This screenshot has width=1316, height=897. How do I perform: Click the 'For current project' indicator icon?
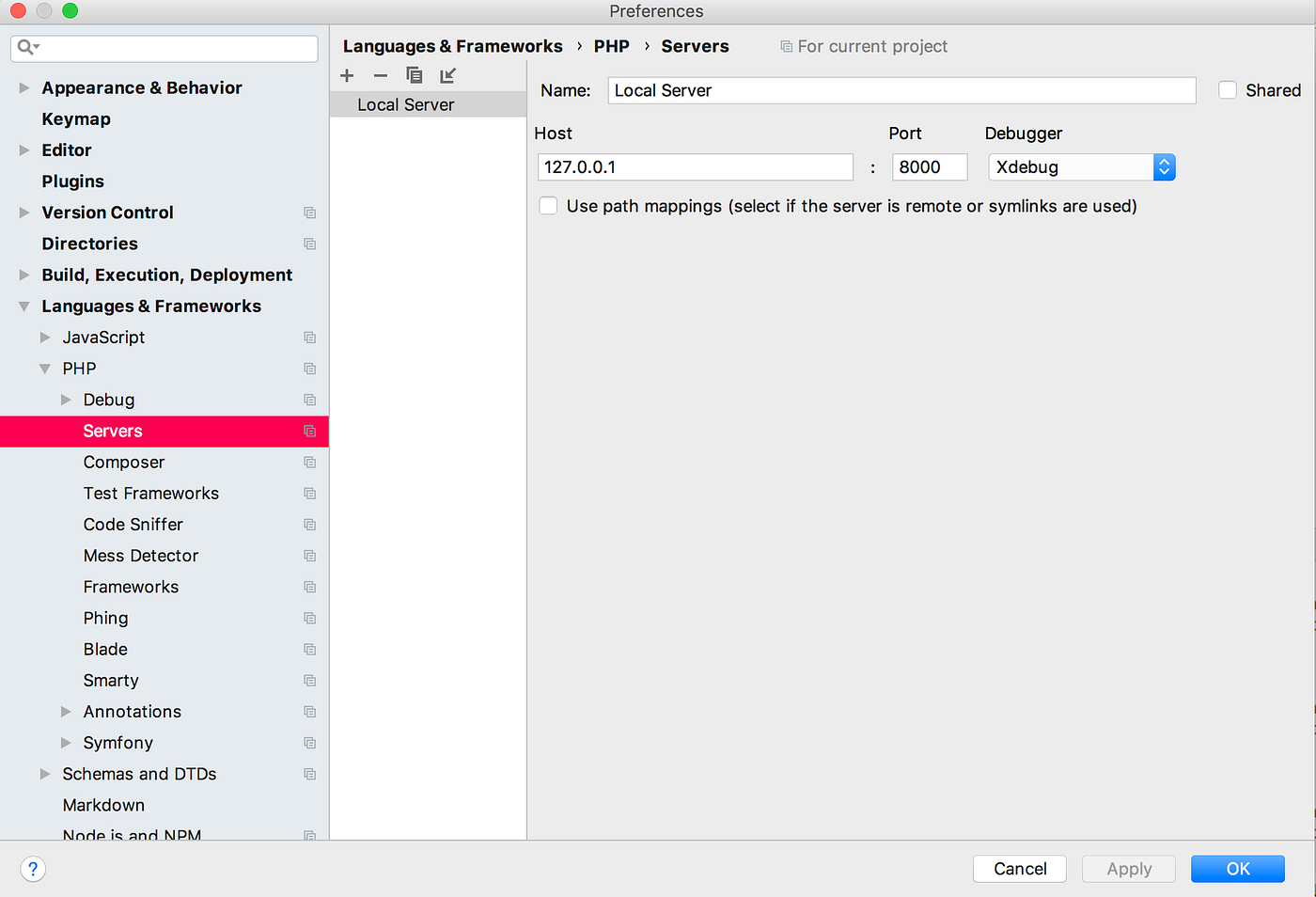click(x=786, y=45)
